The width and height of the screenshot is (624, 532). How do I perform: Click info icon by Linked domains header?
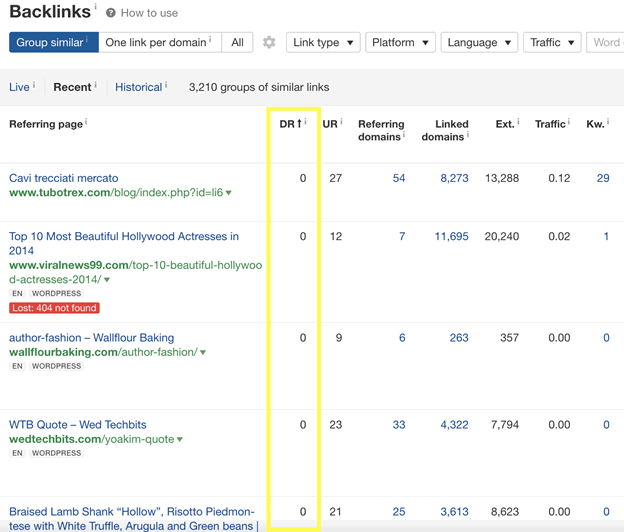pyautogui.click(x=468, y=134)
